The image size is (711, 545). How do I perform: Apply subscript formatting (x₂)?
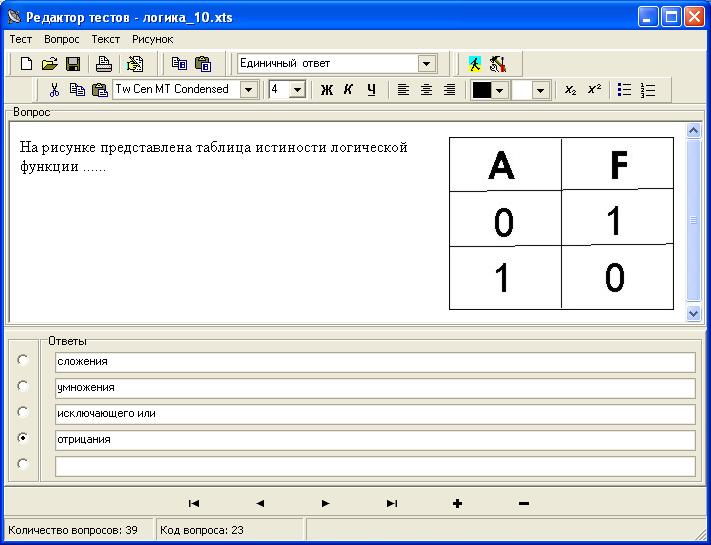pos(570,90)
